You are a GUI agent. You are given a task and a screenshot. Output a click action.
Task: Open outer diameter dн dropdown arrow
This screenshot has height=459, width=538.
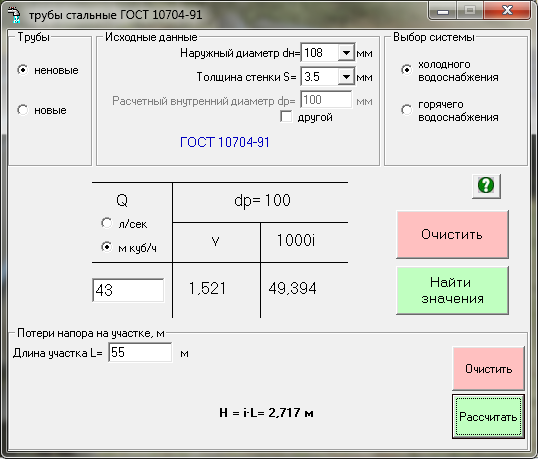pos(346,53)
